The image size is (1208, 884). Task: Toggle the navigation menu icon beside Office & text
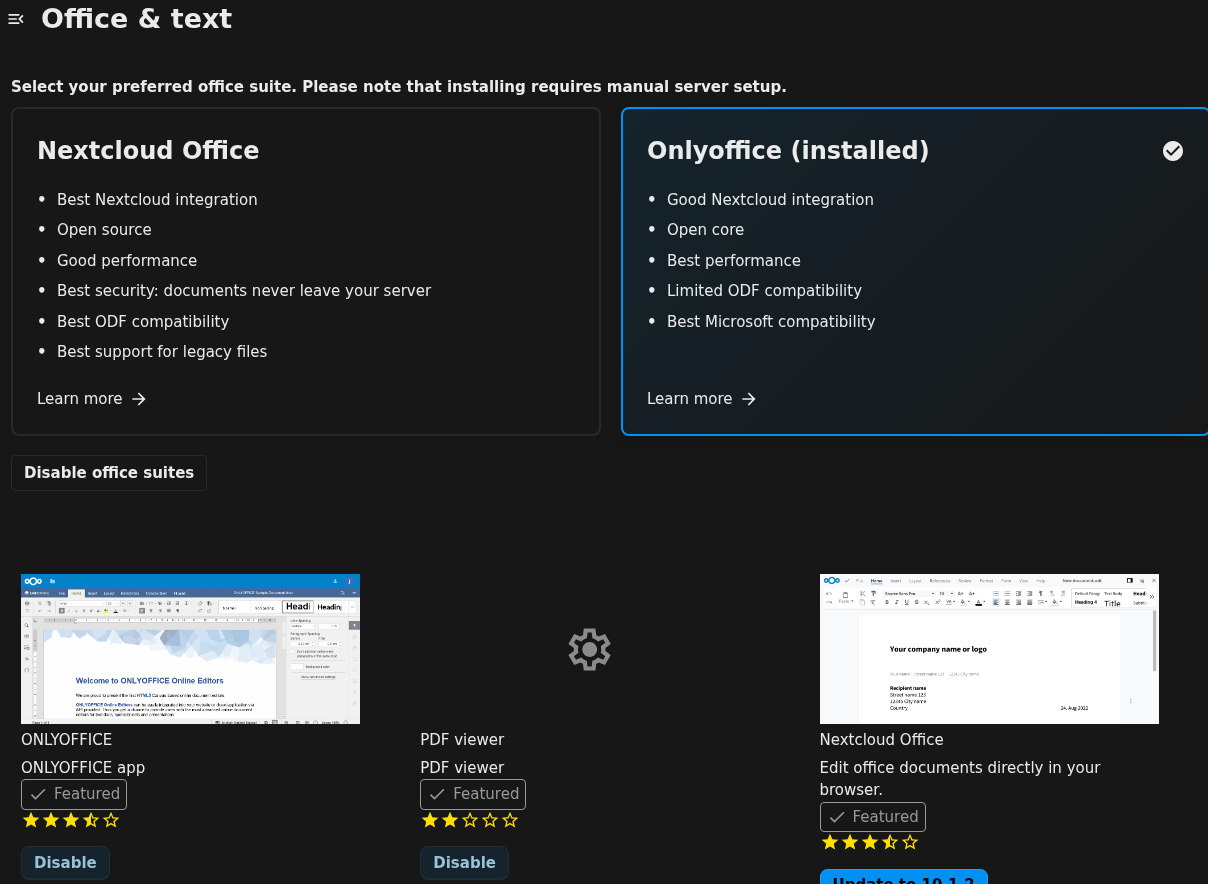tap(16, 19)
